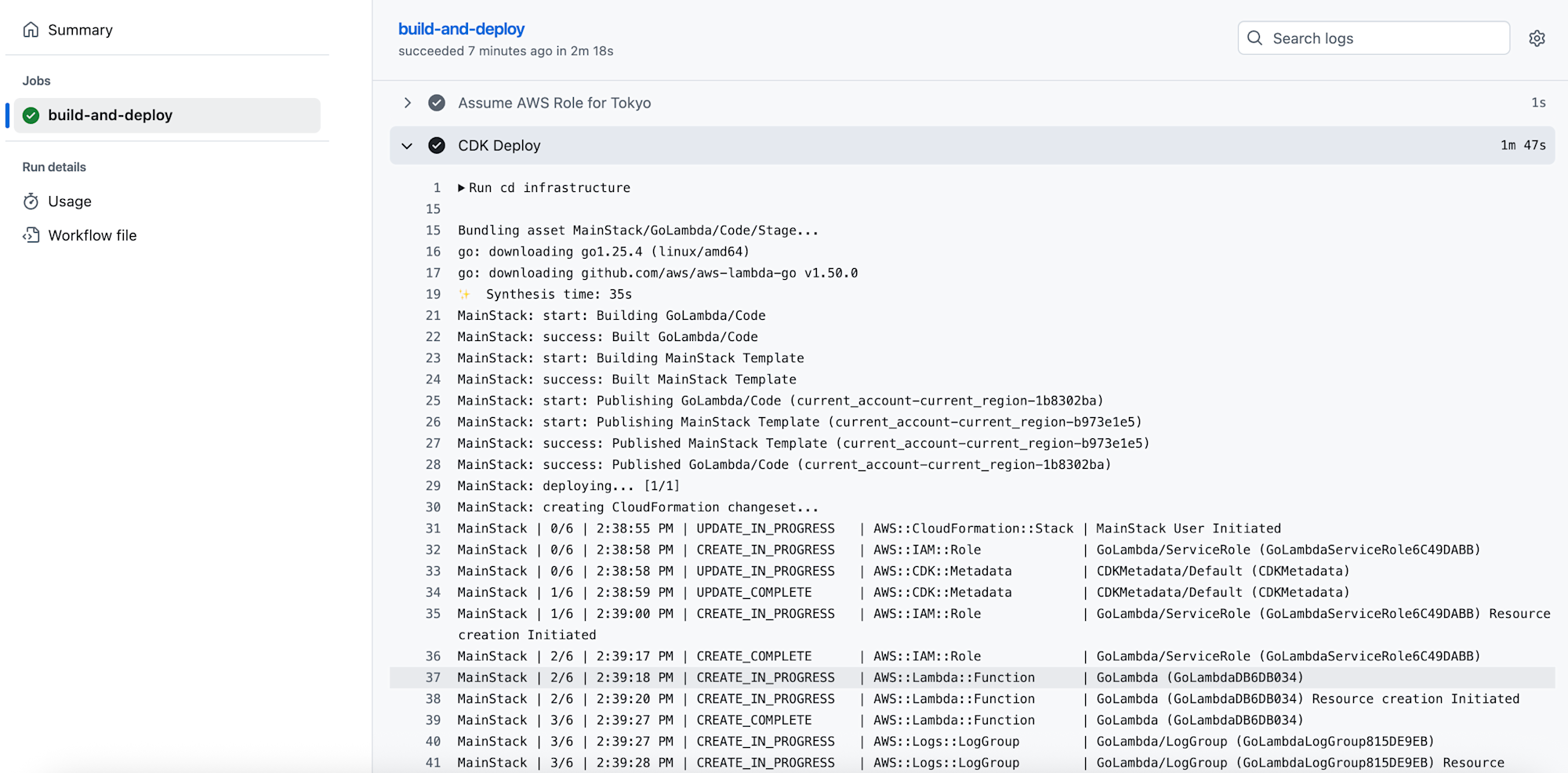
Task: Click the Assume AWS Role step checkmark icon
Action: click(437, 103)
